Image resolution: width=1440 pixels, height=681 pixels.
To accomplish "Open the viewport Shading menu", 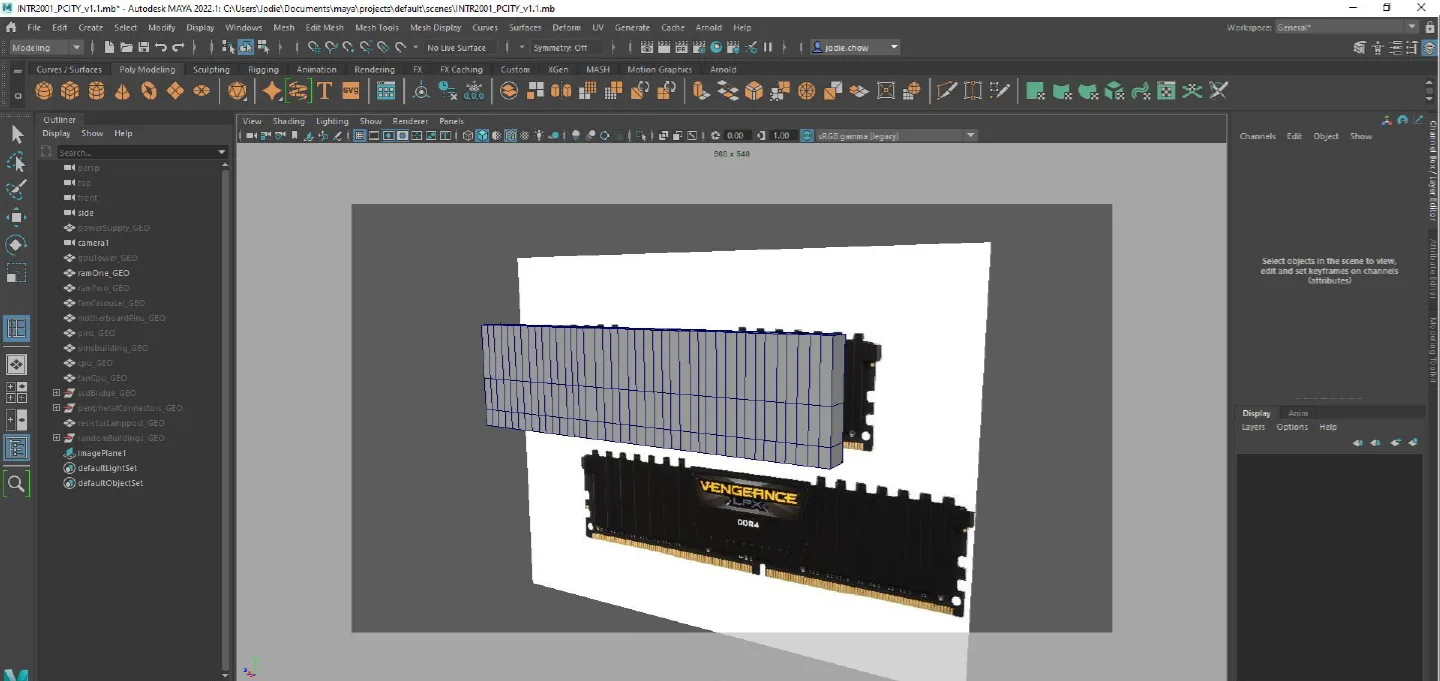I will [x=288, y=121].
